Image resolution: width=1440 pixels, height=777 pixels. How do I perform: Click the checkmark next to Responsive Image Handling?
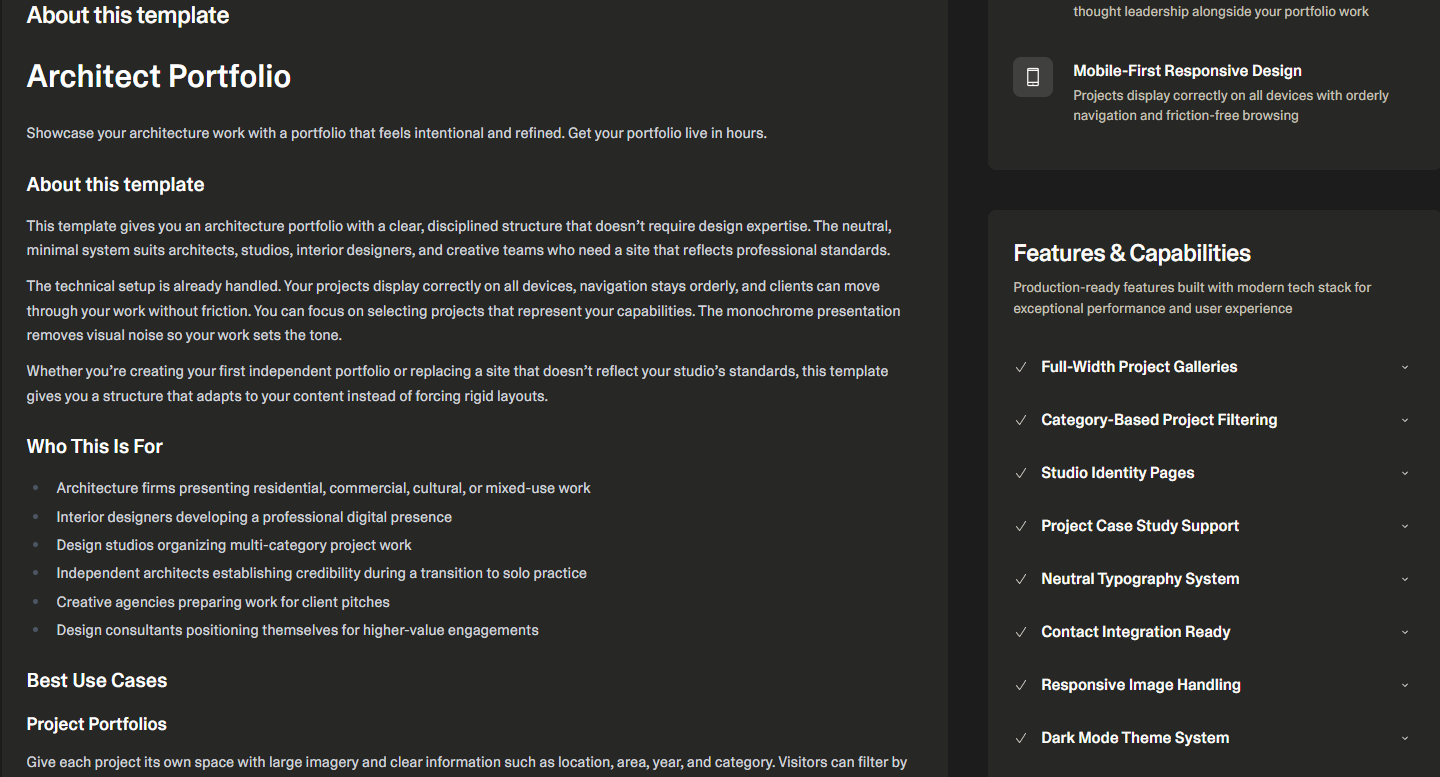1021,685
